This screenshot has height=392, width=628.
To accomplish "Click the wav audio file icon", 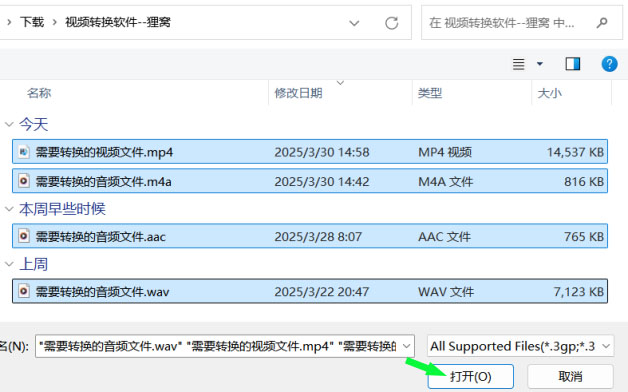I will (24, 291).
